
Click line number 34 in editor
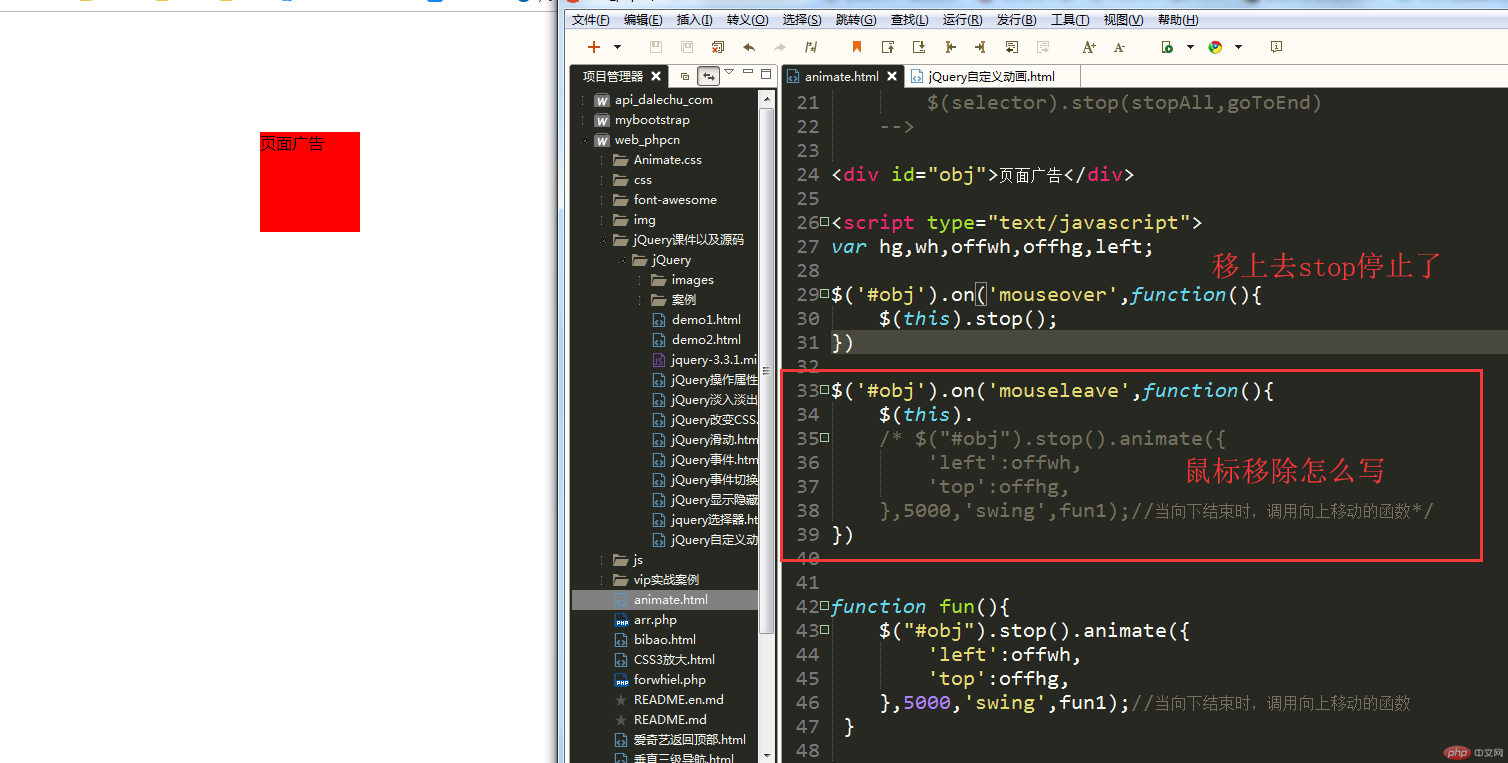click(x=808, y=414)
